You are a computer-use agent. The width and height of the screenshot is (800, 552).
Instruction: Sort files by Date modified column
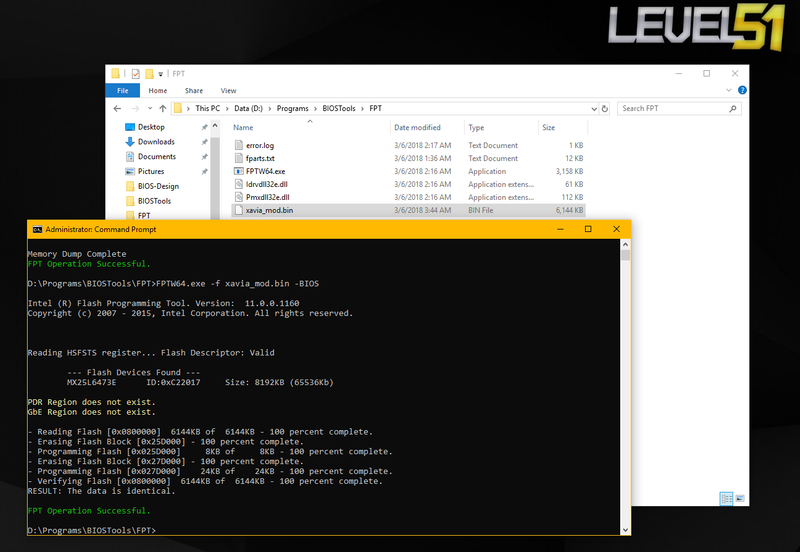pos(417,128)
